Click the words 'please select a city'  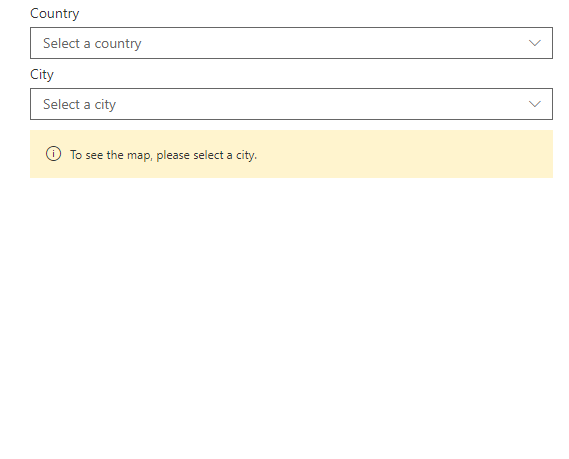tap(206, 155)
